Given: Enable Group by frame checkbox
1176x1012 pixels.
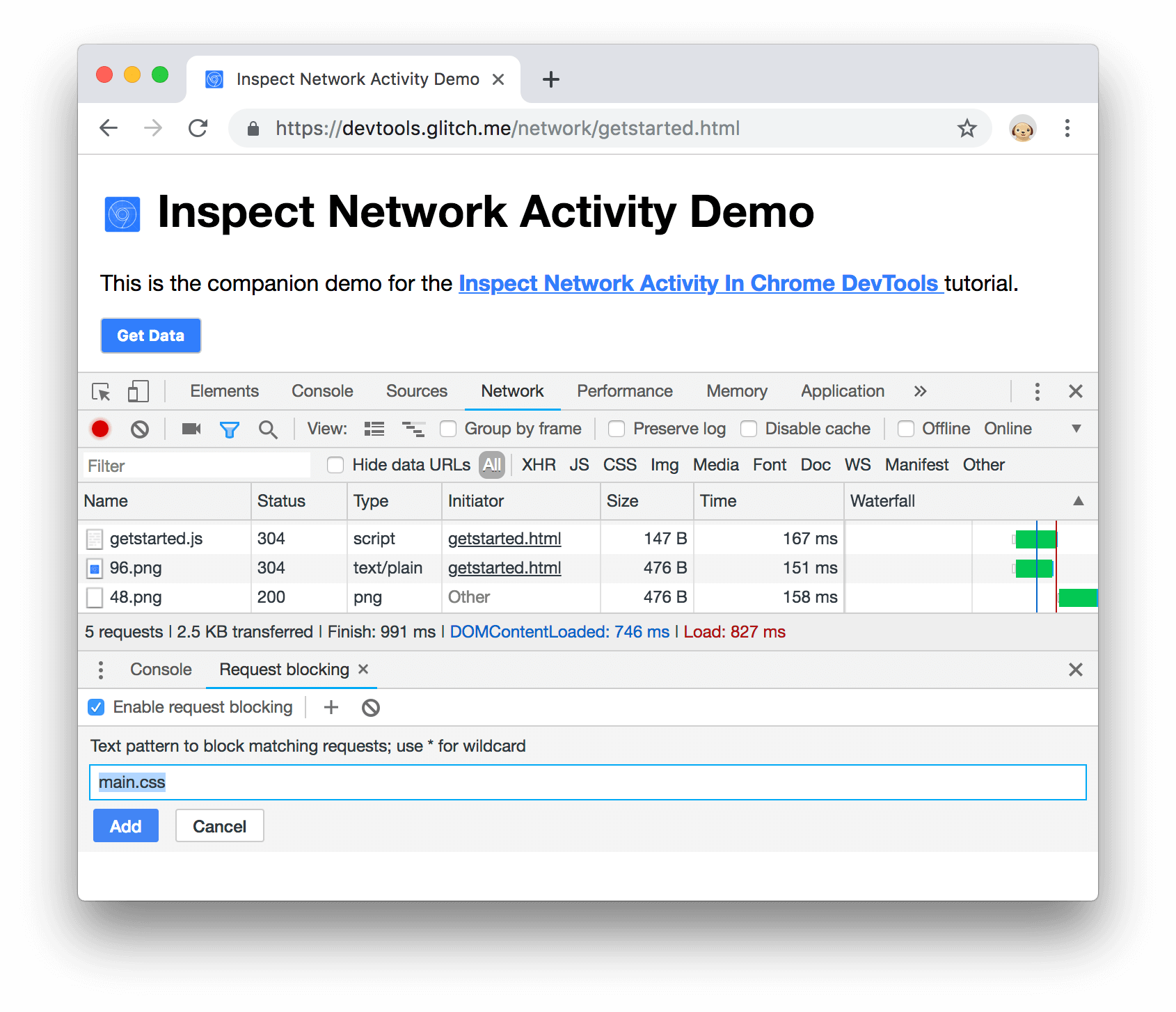Looking at the screenshot, I should (x=448, y=429).
